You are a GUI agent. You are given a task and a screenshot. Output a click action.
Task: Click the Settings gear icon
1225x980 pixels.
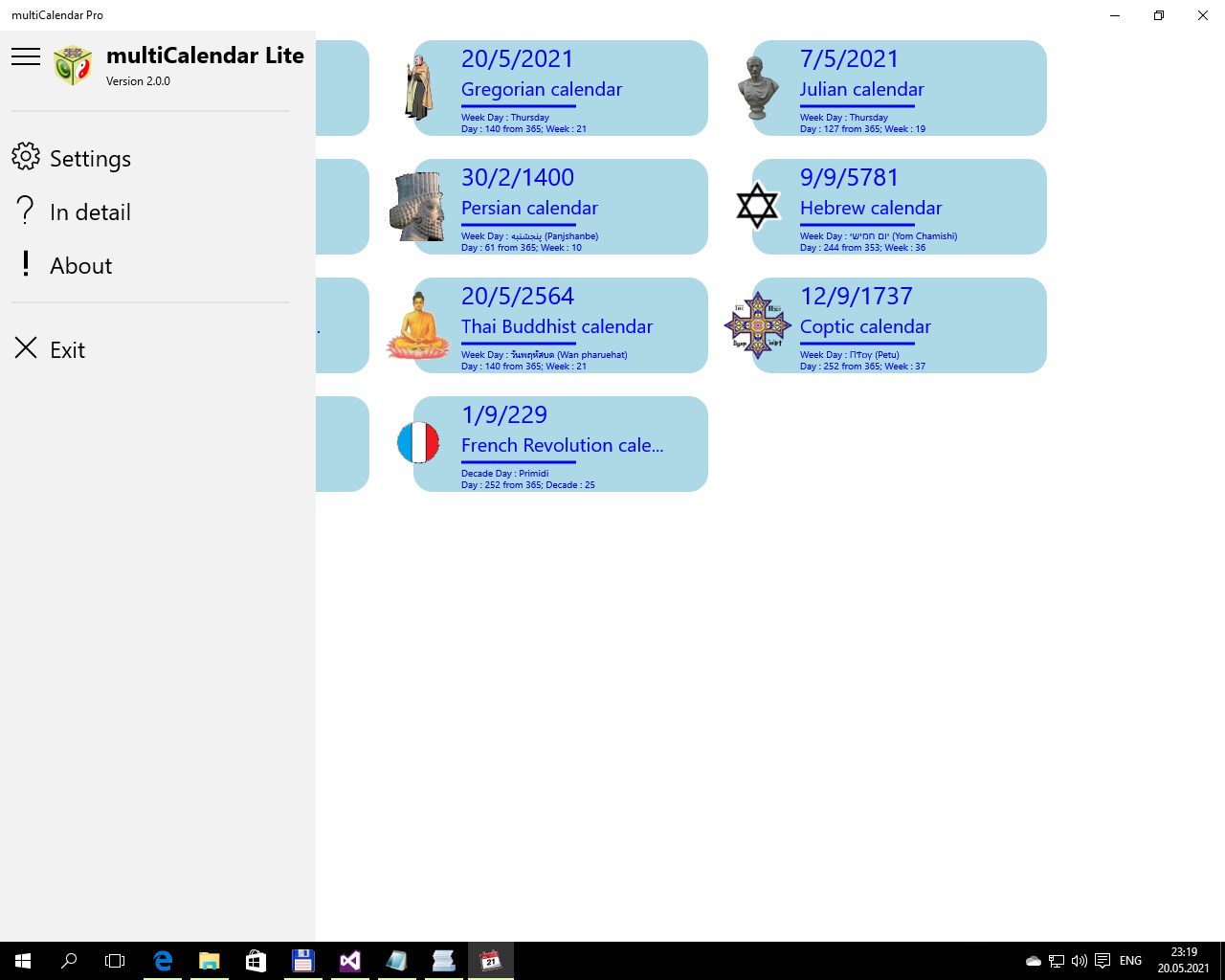click(x=26, y=157)
